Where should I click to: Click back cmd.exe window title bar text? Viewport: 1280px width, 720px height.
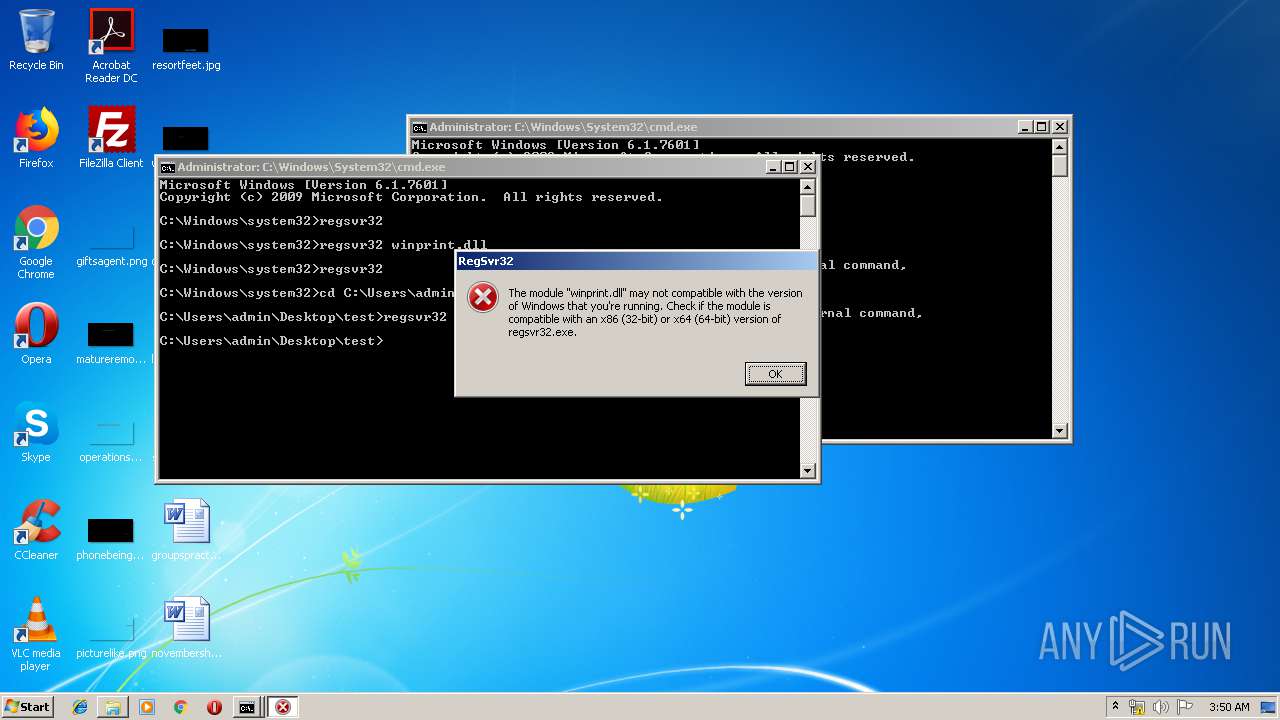[563, 127]
